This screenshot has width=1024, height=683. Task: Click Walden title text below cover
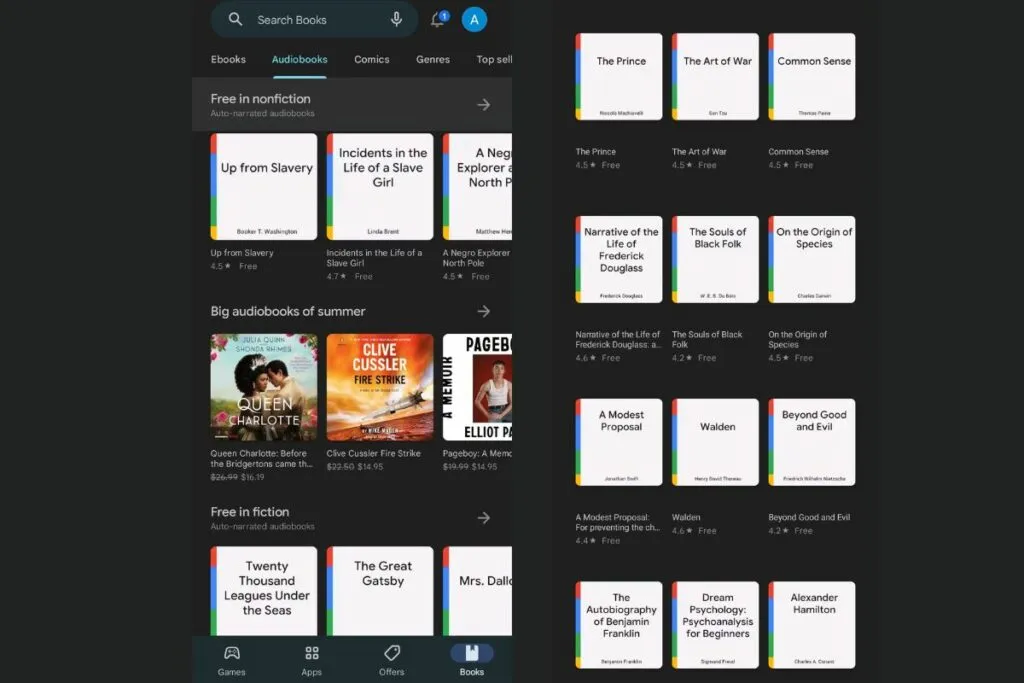[x=686, y=517]
